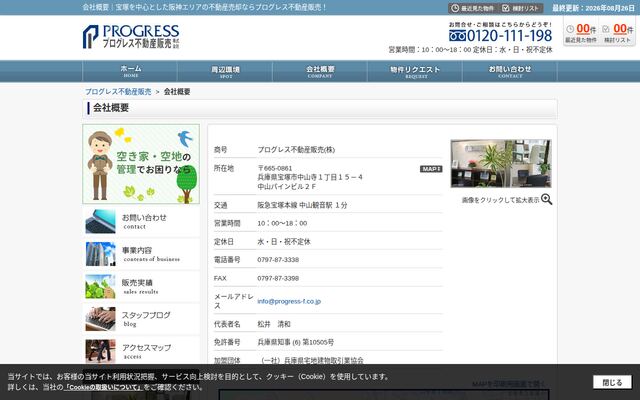
Task: Click keyboard typing thumbnail beside スタッフブログ
Action: pyautogui.click(x=100, y=319)
